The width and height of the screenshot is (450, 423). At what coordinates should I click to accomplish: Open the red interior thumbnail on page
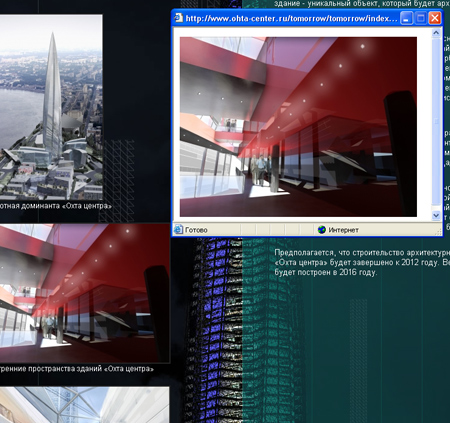click(x=84, y=293)
